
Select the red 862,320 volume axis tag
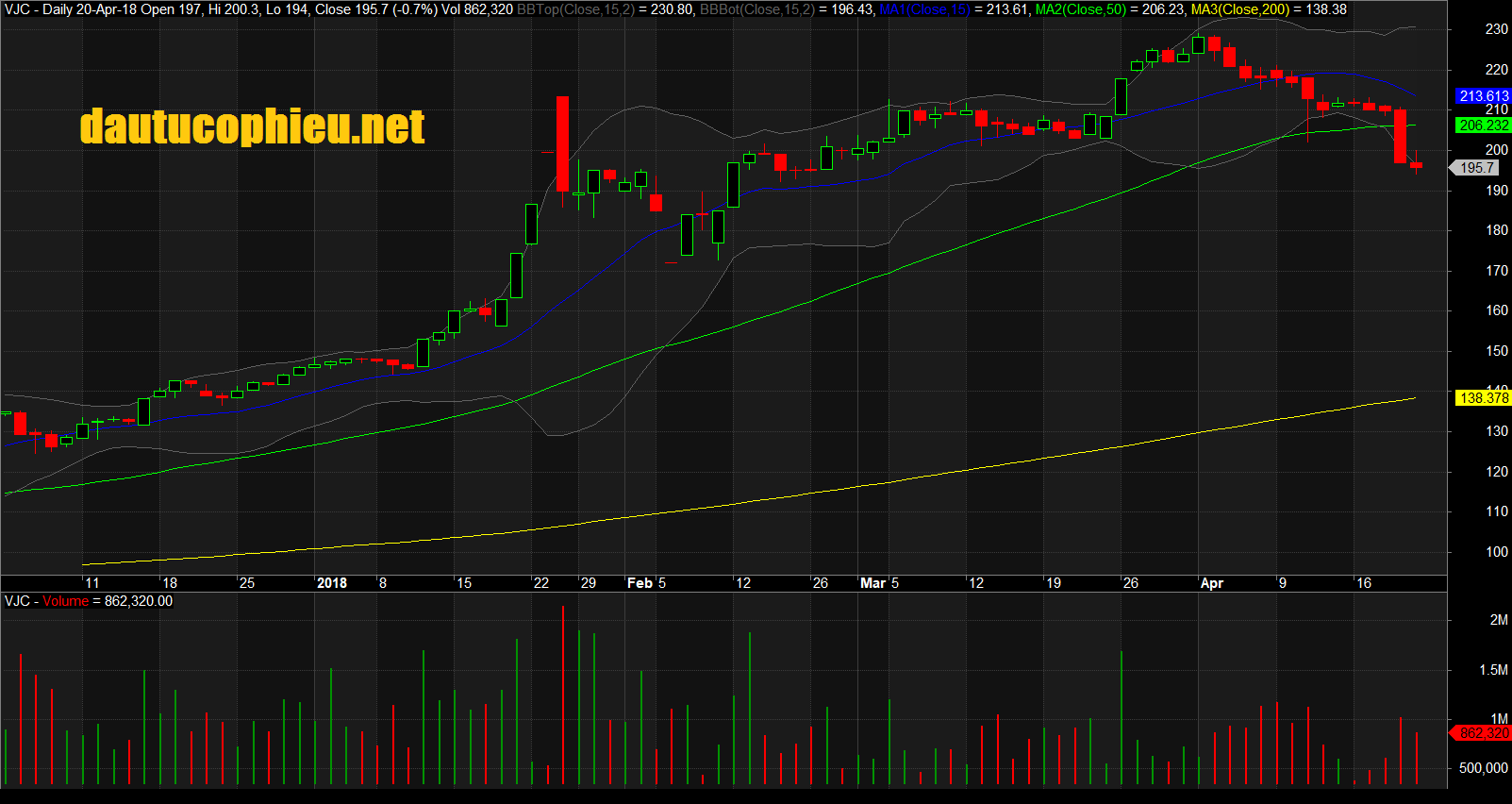pyautogui.click(x=1483, y=733)
